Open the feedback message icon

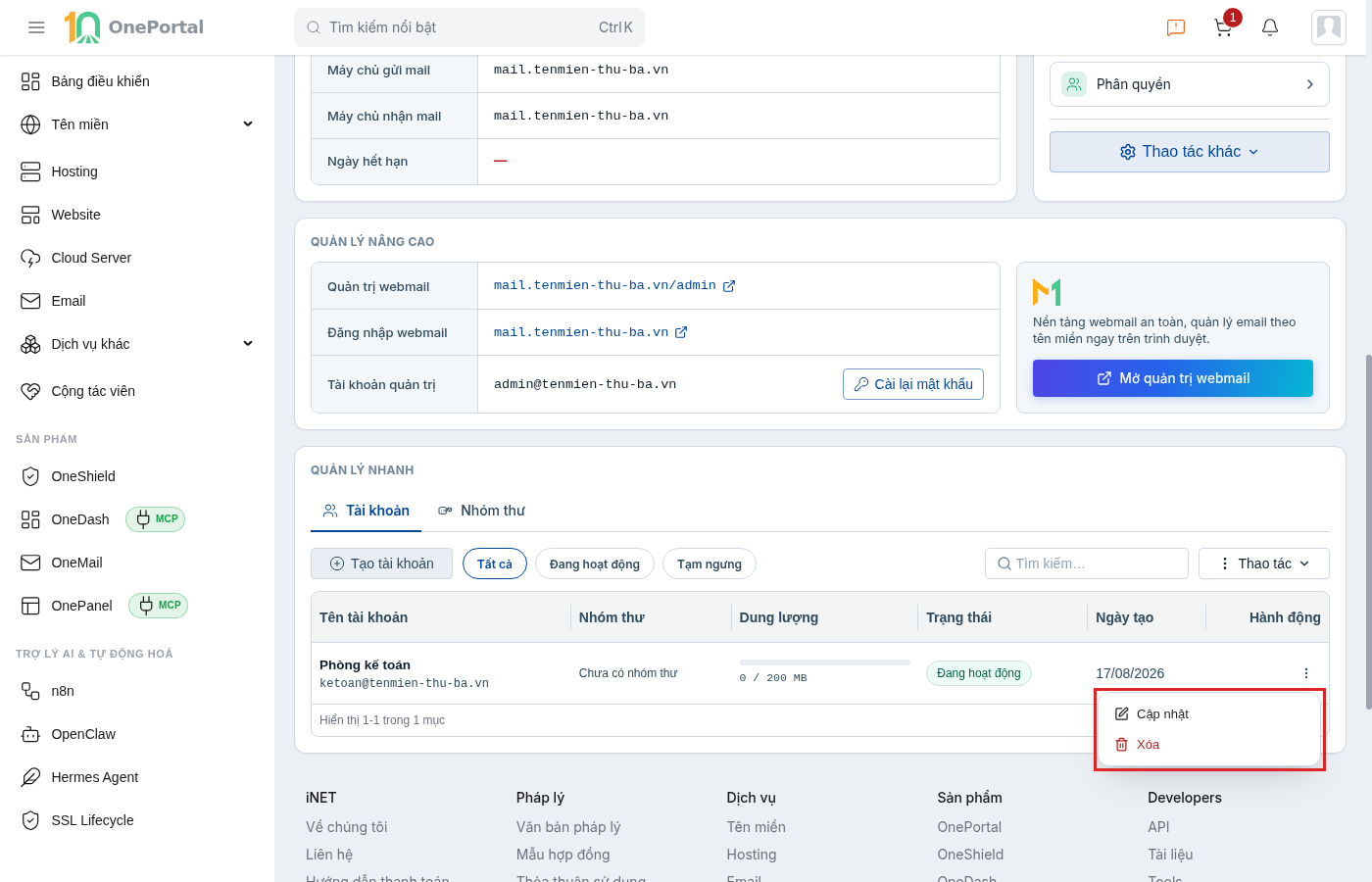point(1176,27)
